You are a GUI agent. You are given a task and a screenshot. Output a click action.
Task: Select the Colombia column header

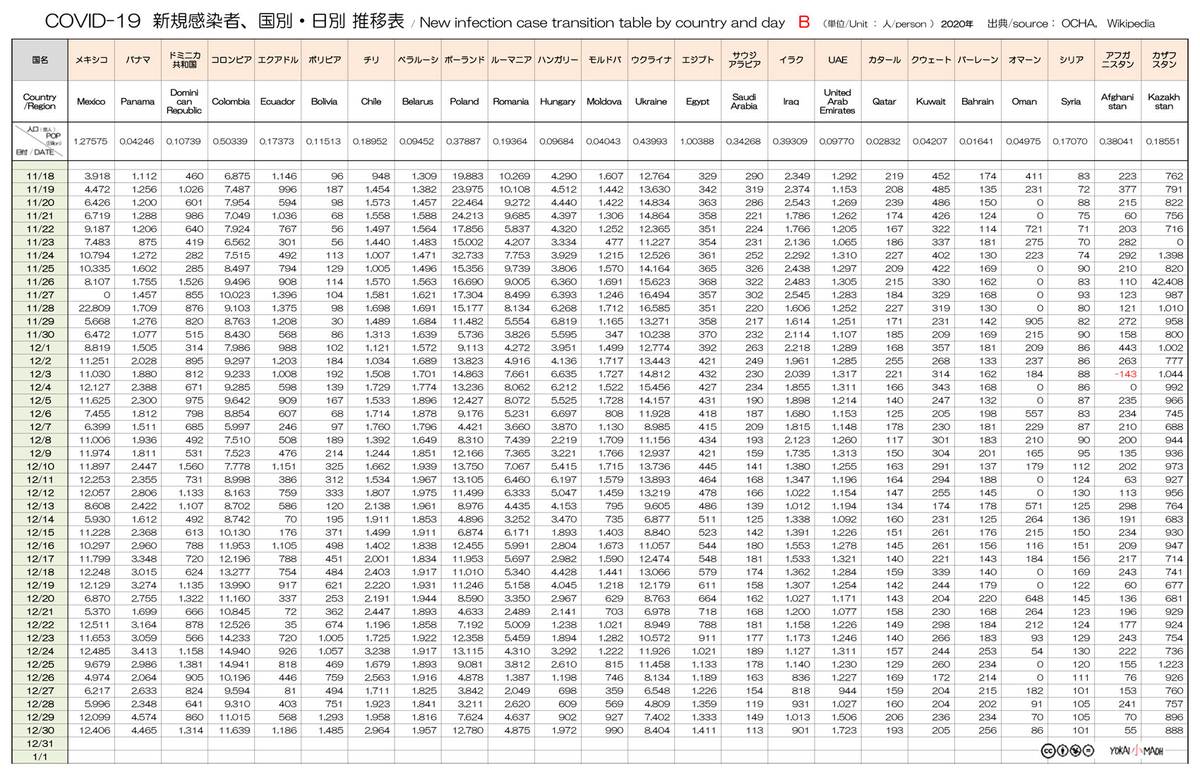point(231,100)
